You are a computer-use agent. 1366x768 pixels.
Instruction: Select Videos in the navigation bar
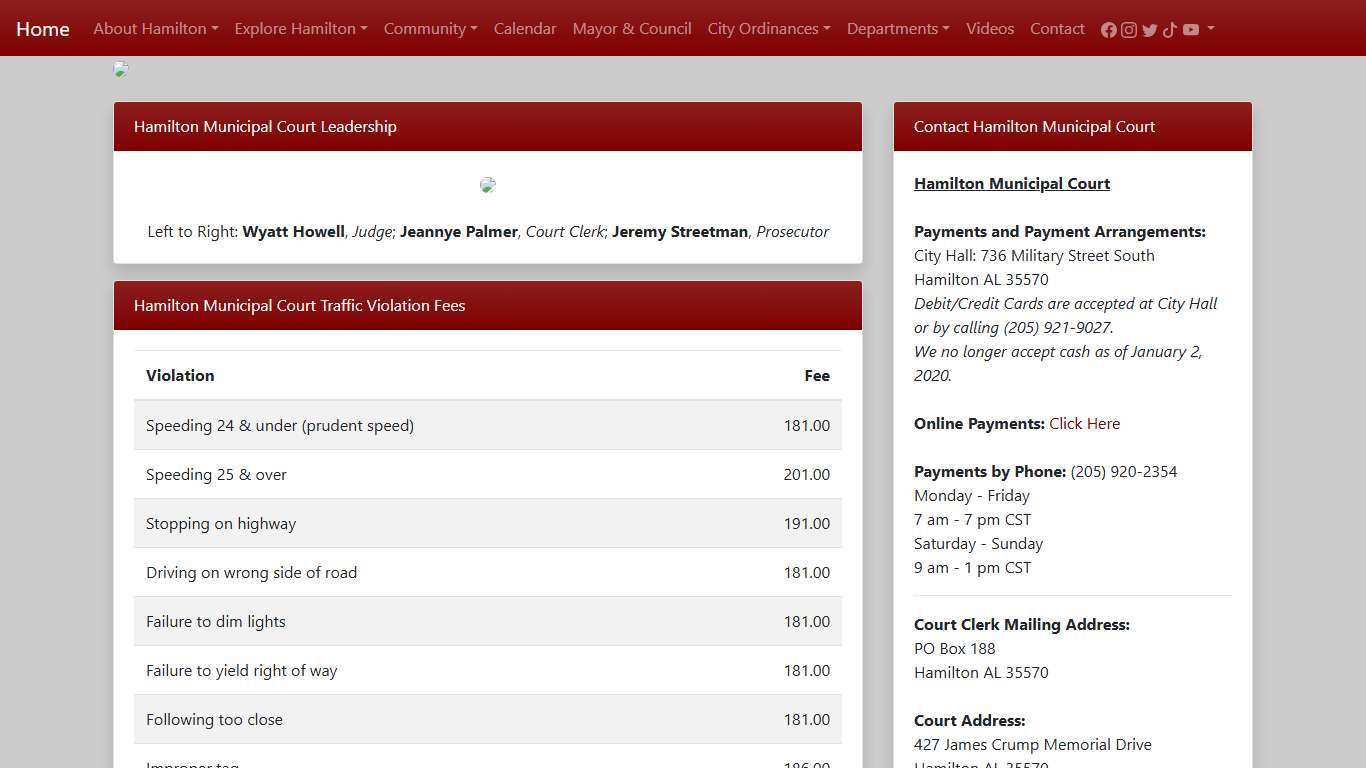click(990, 29)
